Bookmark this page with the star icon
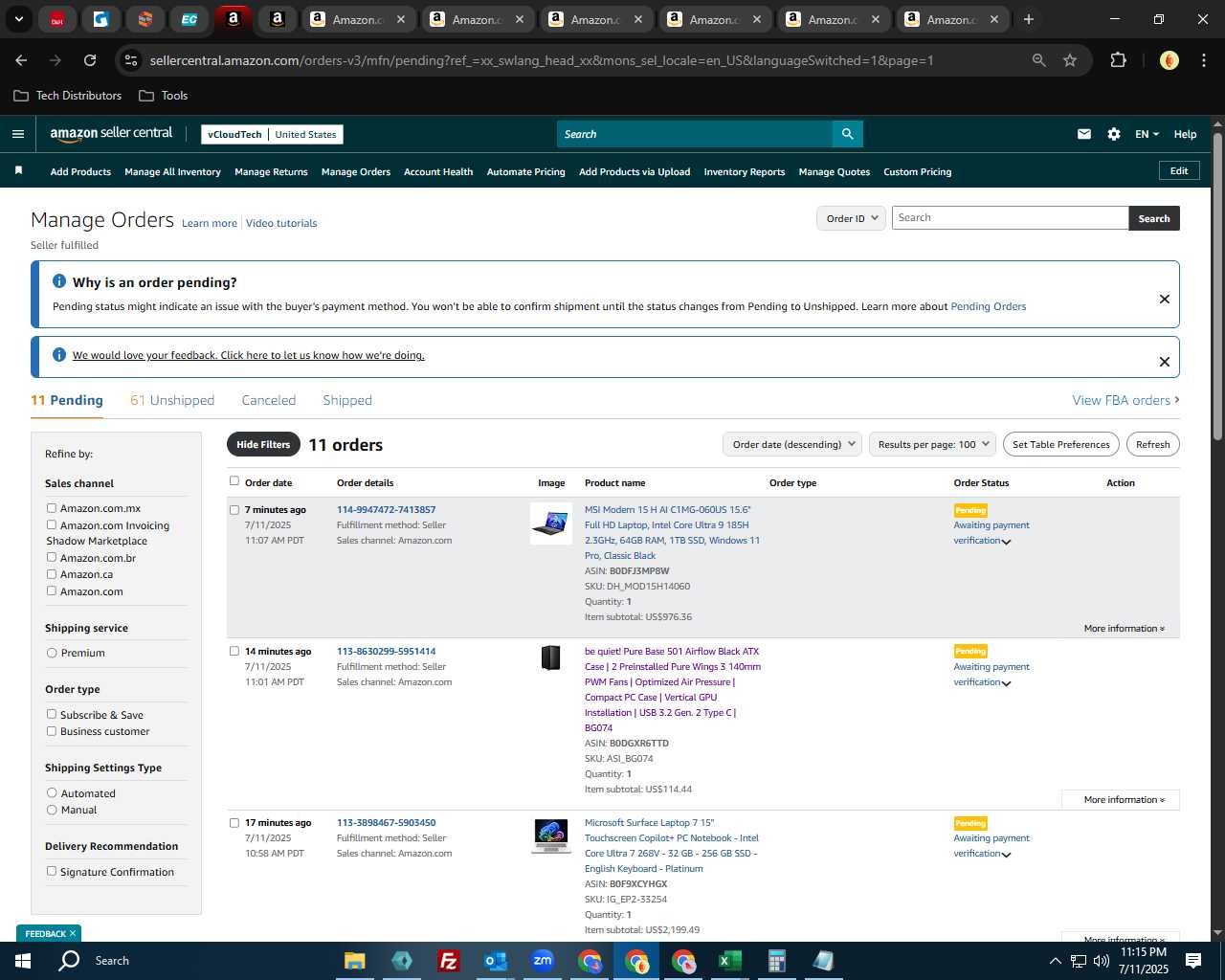Screen dimensions: 1225x980 (1070, 60)
